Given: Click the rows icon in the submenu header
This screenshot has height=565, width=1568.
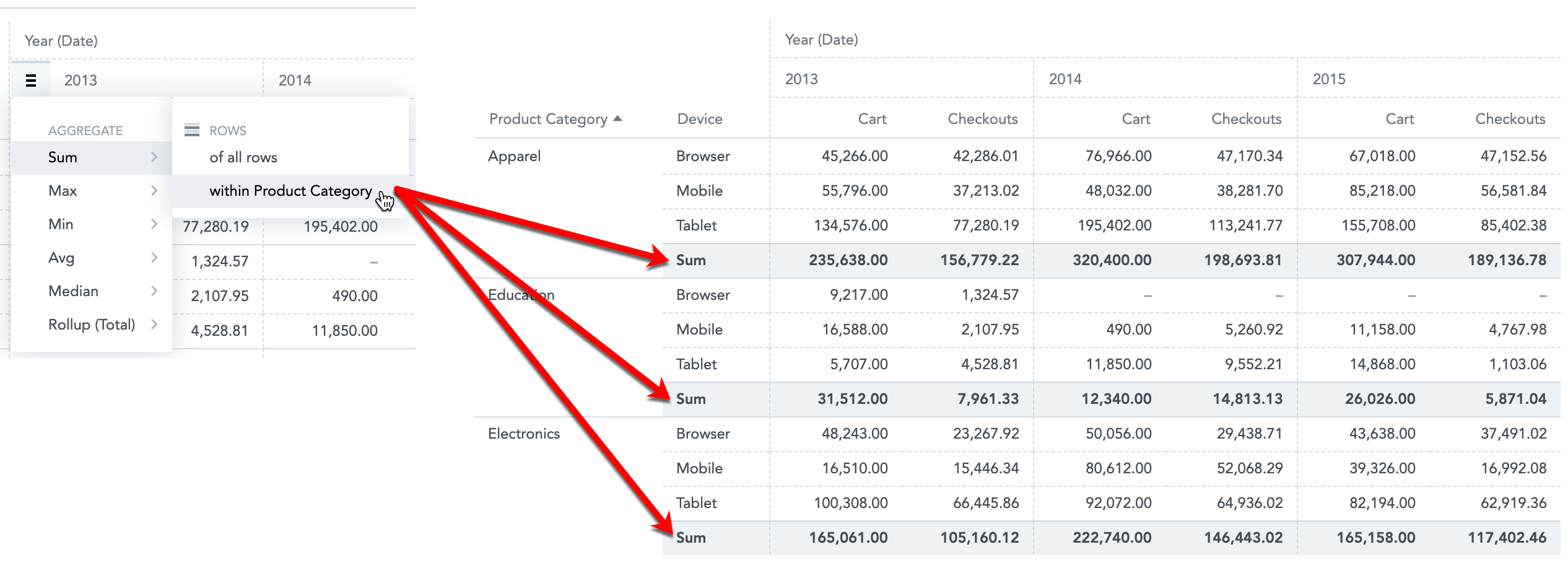Looking at the screenshot, I should [192, 130].
